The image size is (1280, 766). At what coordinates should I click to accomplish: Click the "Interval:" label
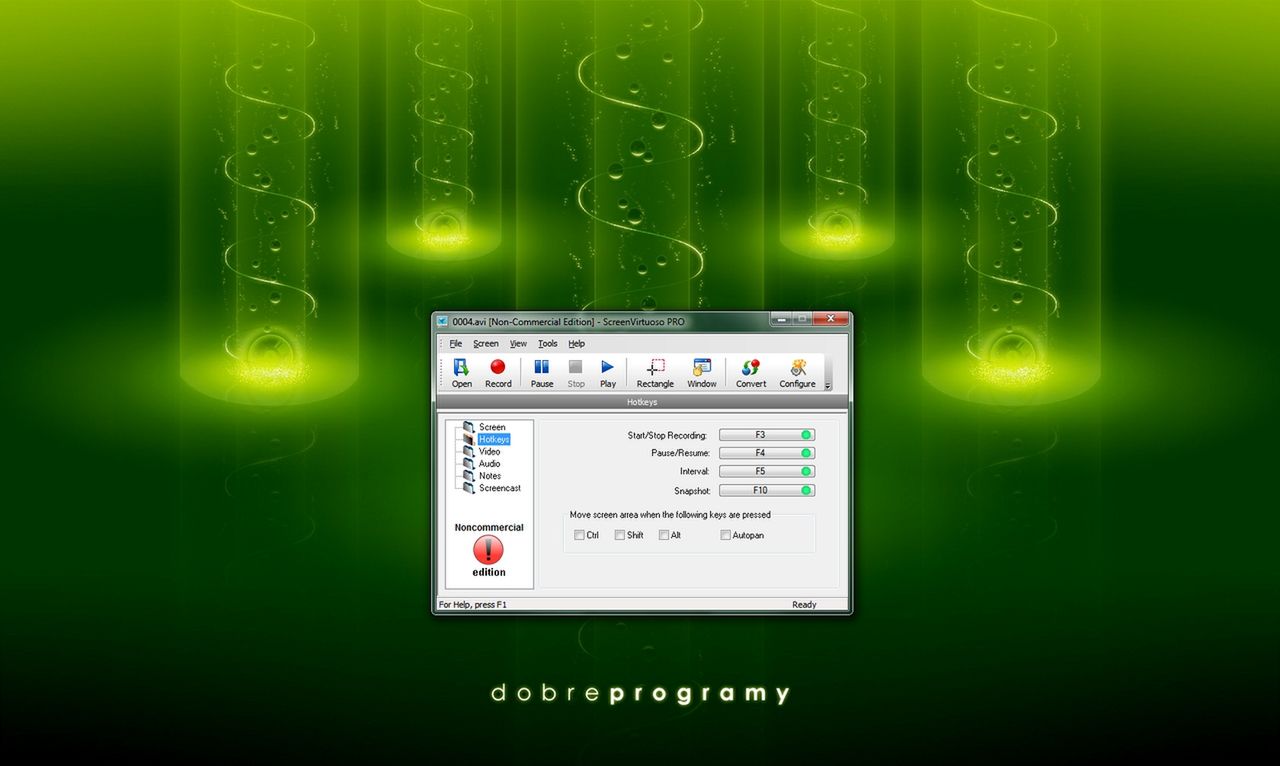tap(694, 471)
